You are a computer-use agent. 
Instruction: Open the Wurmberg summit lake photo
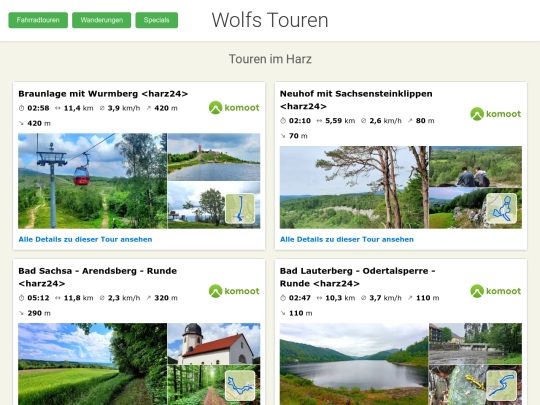coord(214,157)
